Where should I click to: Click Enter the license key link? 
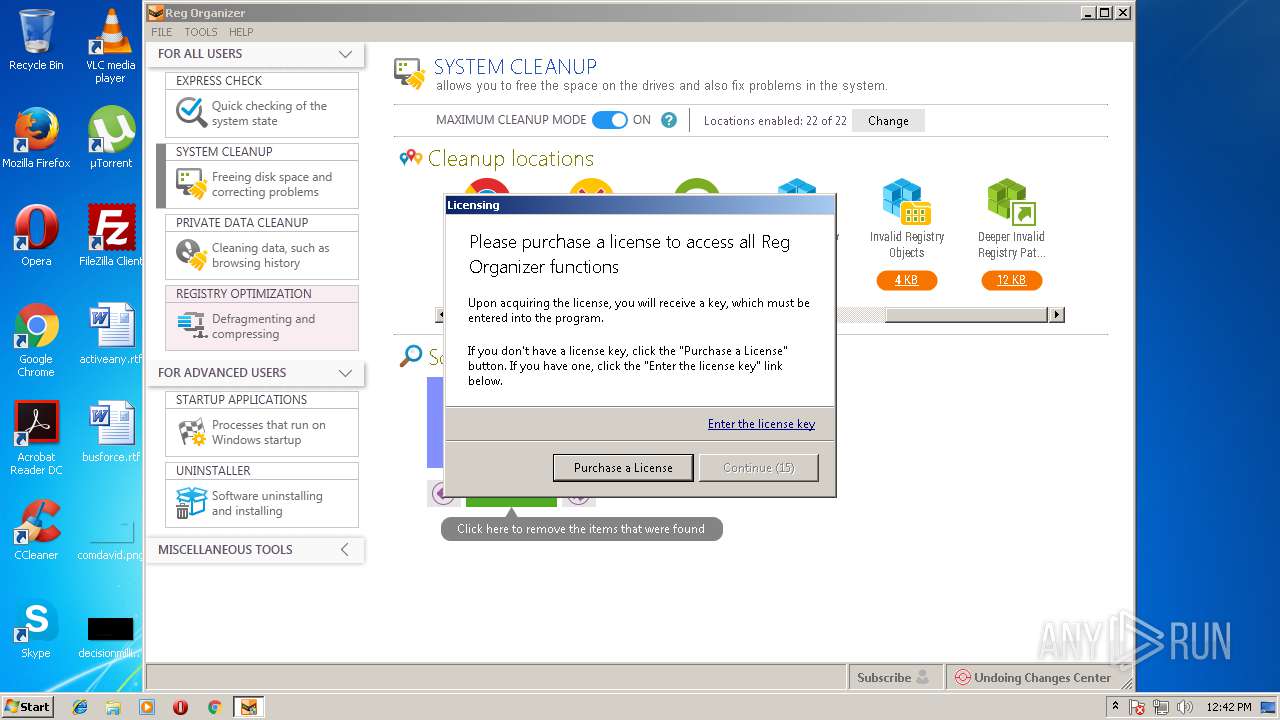pyautogui.click(x=761, y=424)
